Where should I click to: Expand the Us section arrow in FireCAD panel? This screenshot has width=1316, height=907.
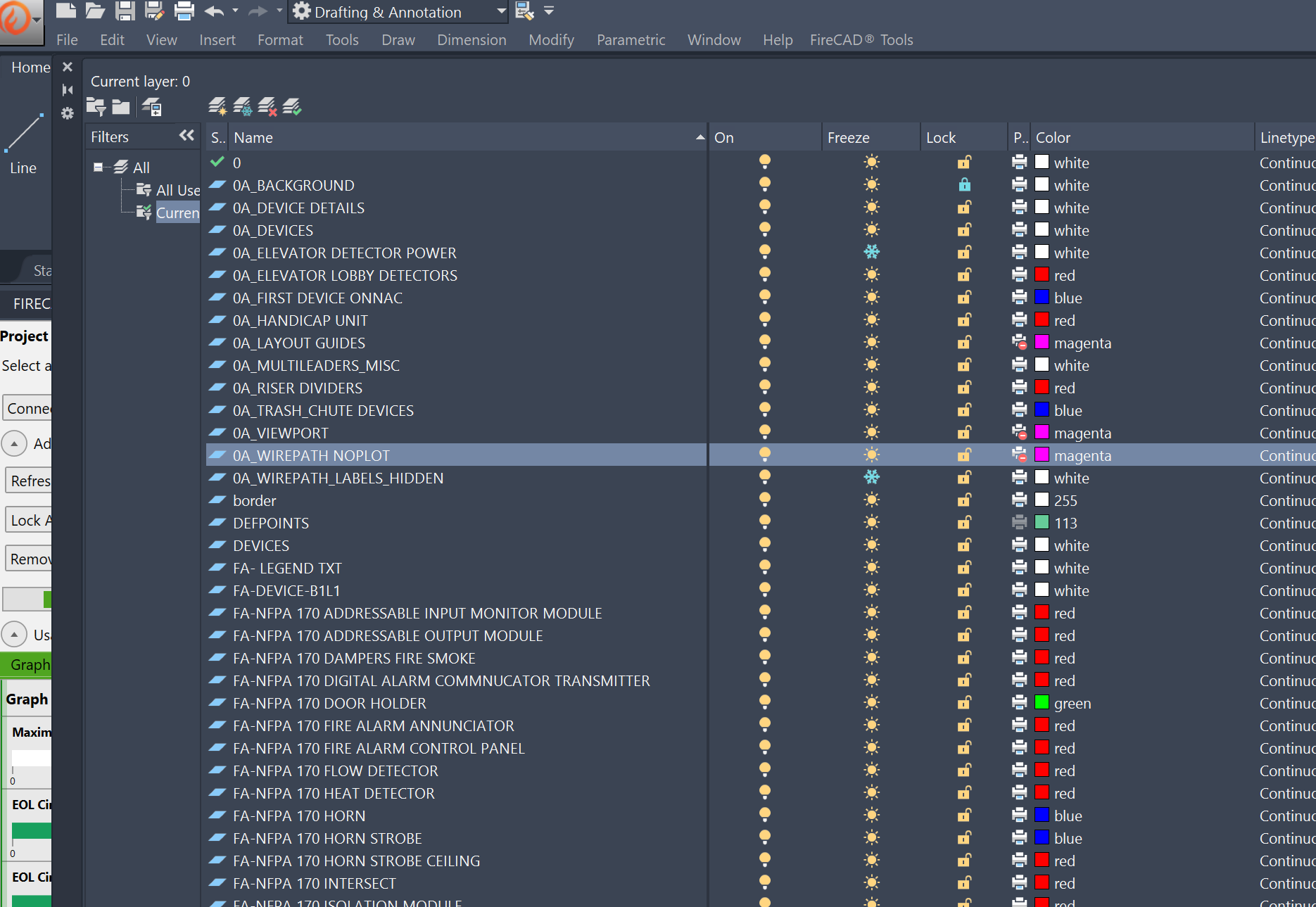coord(14,635)
